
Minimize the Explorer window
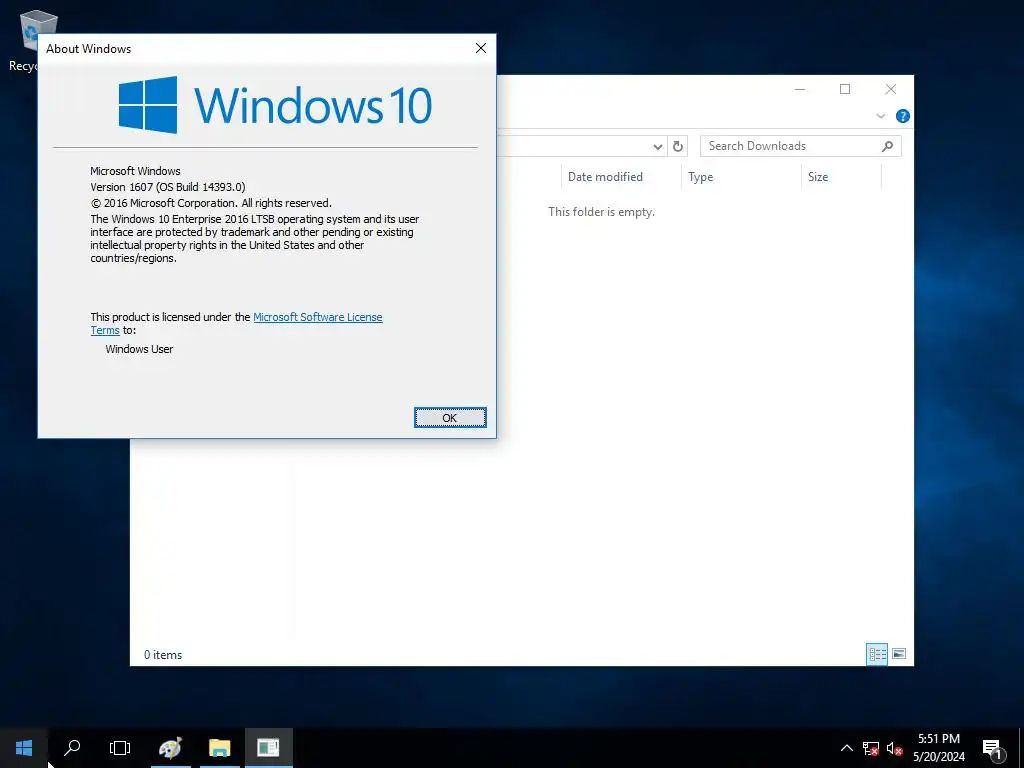coord(800,89)
